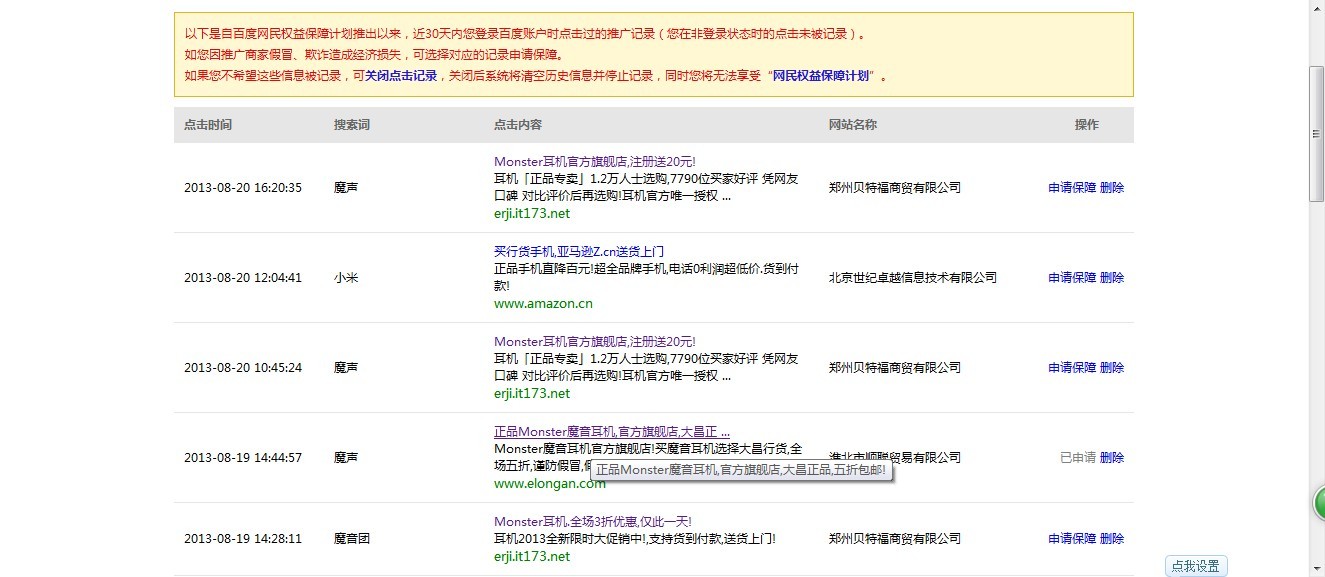Delete the 2013-08-19 14:28:11 record

click(1112, 539)
